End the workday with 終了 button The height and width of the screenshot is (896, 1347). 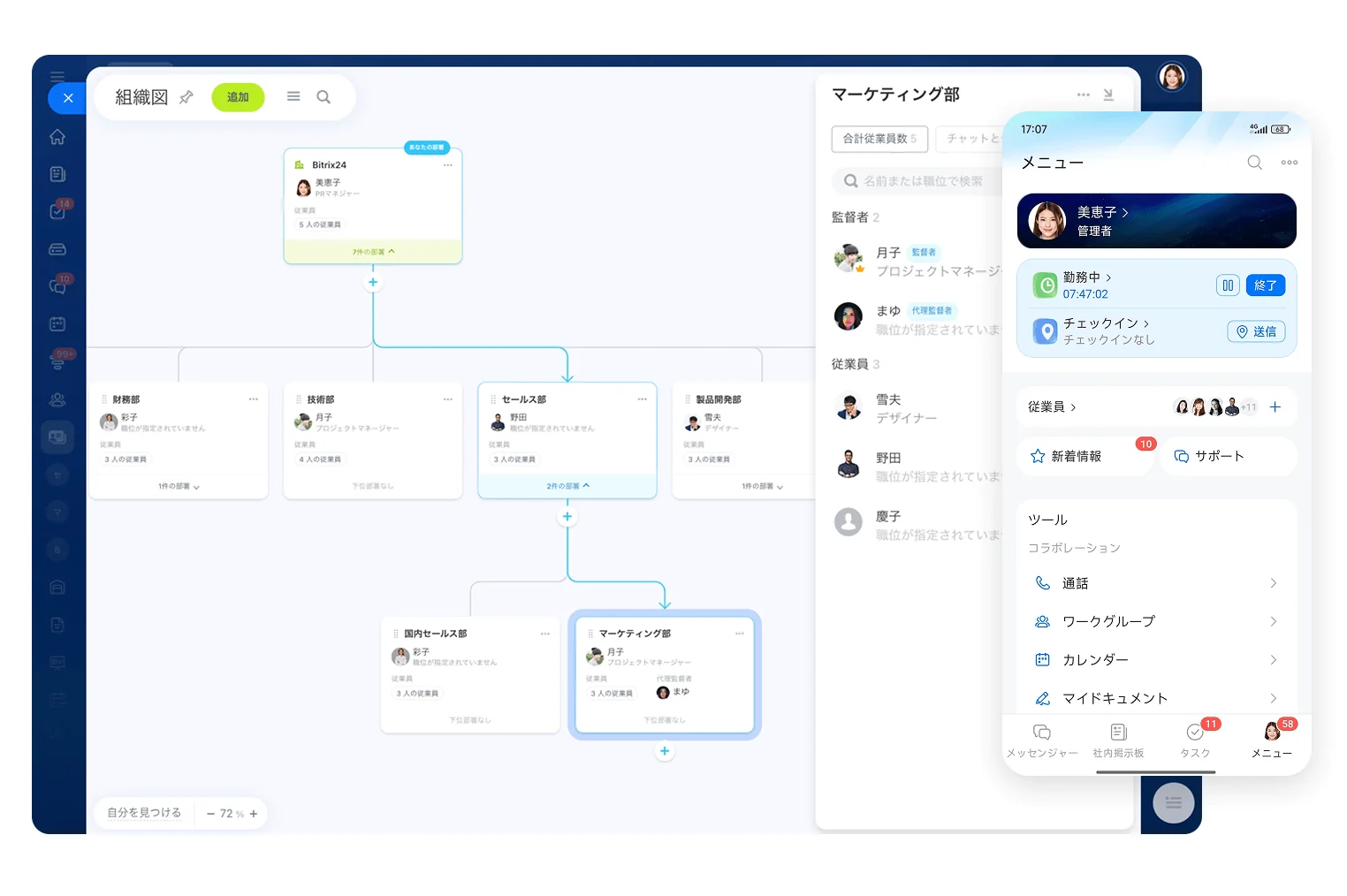(x=1265, y=285)
